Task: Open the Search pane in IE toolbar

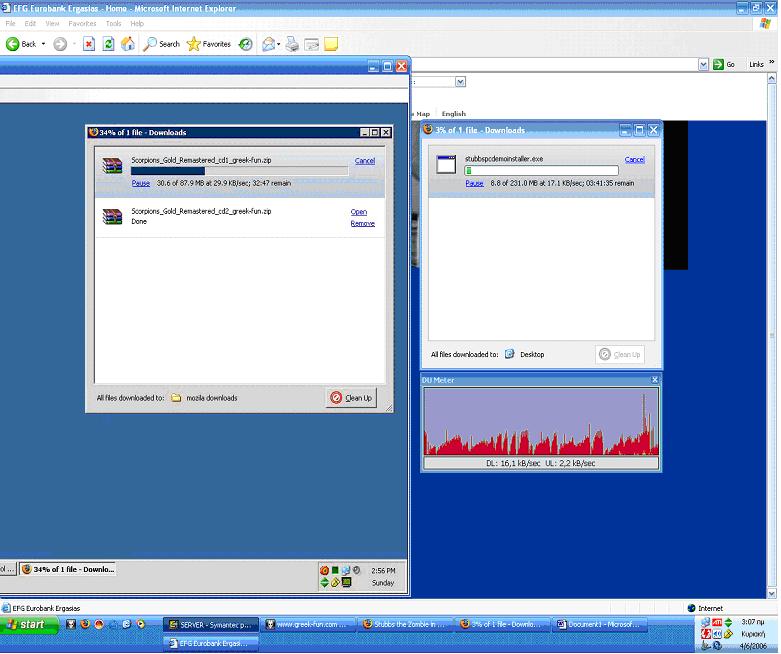Action: click(x=161, y=44)
